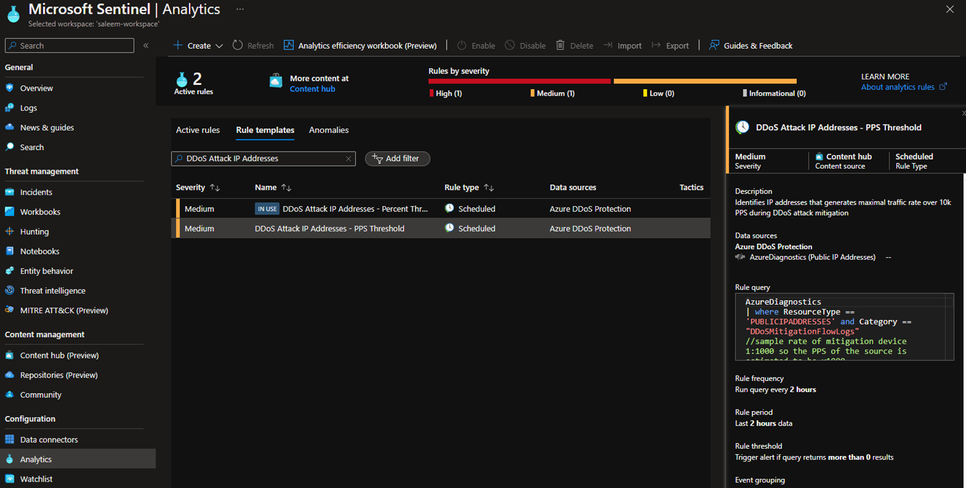Open Data connectors page
Viewport: 966px width, 488px height.
[x=49, y=440]
